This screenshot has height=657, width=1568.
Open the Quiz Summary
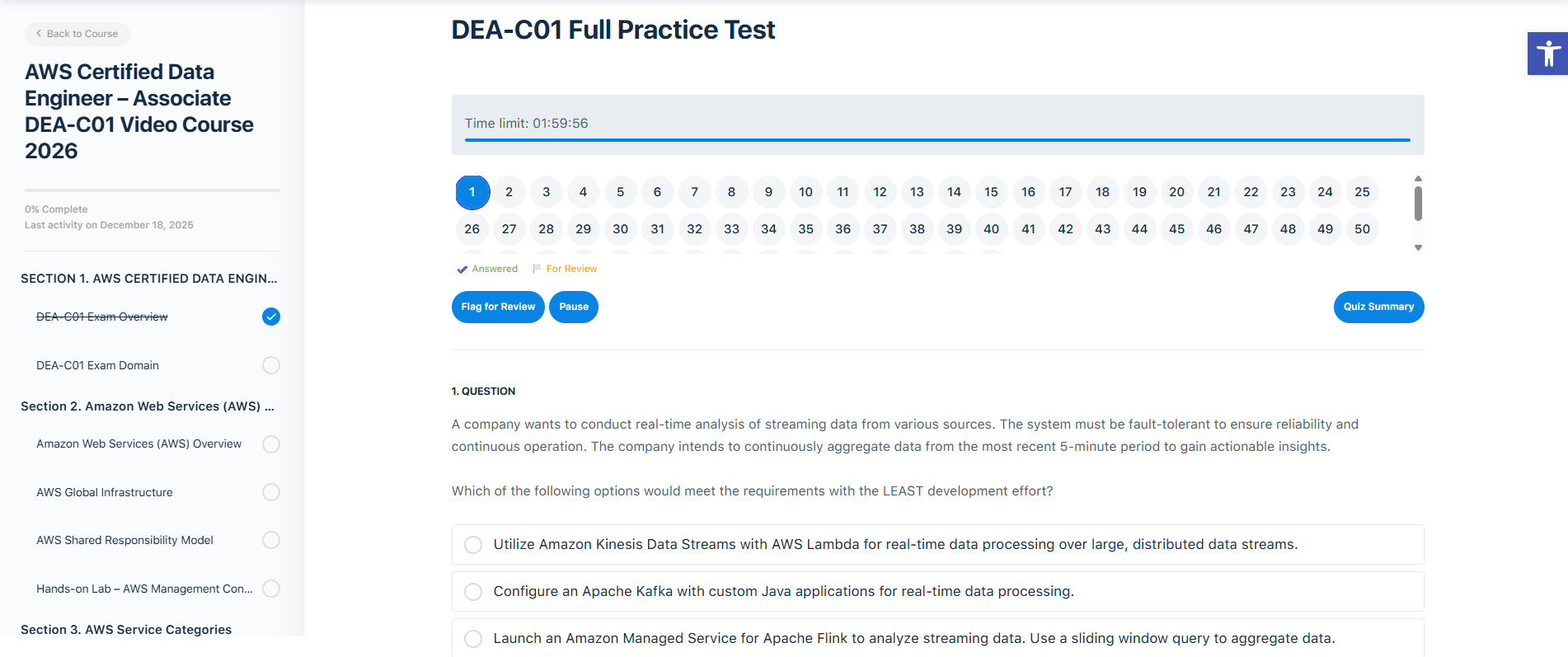tap(1378, 307)
